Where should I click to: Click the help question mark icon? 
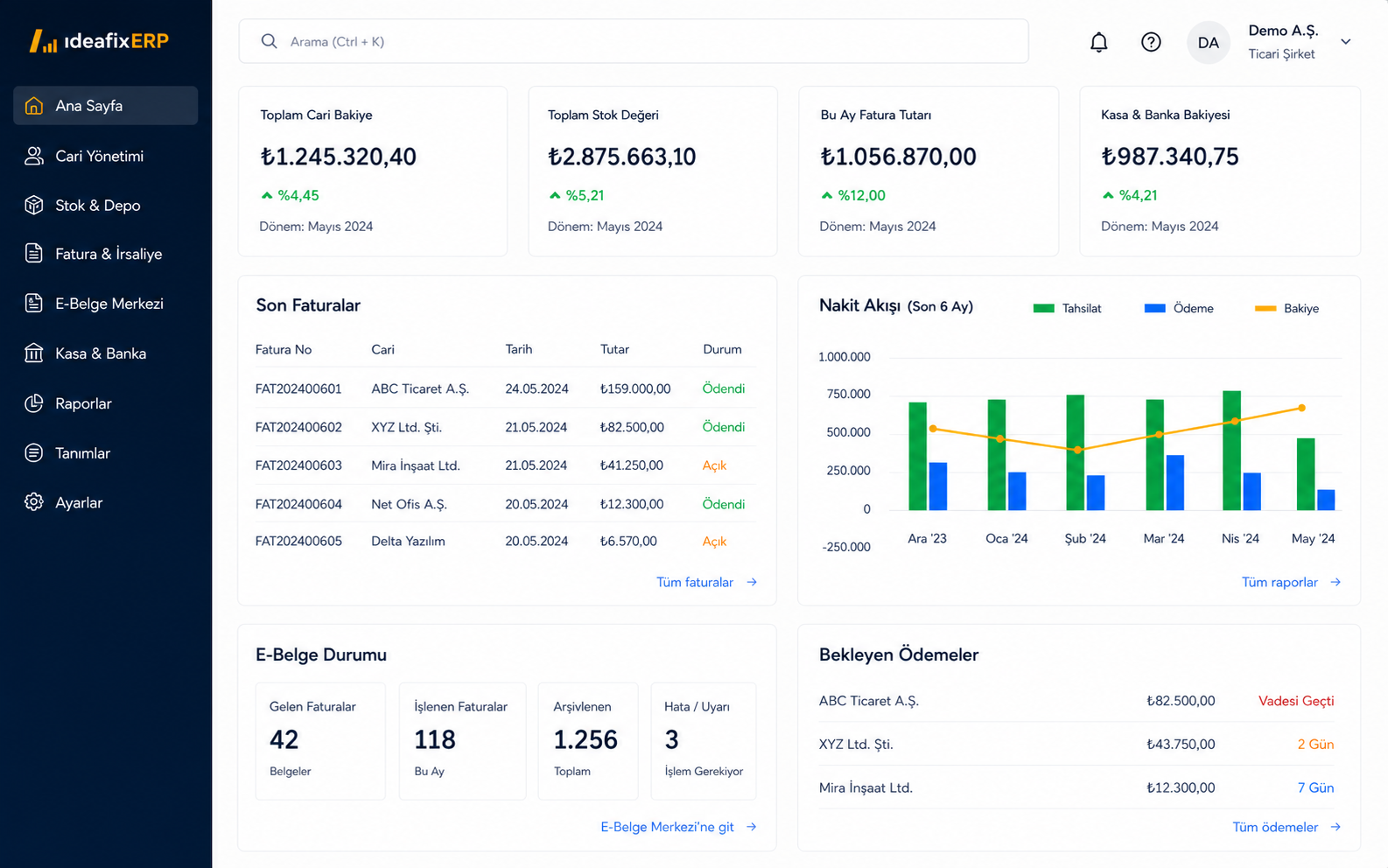1151,42
